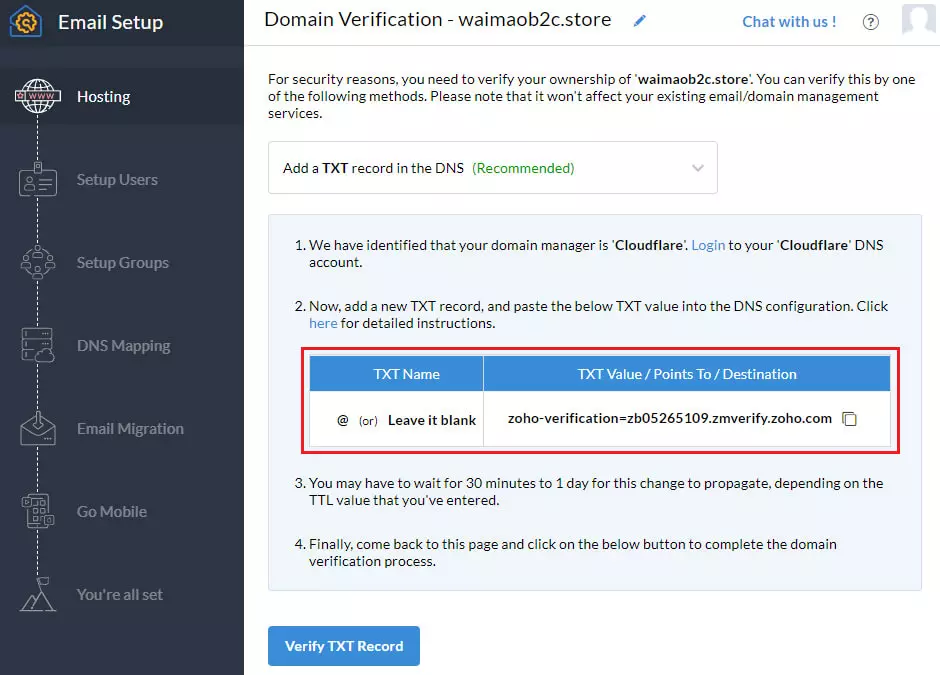Go to Setup Groups step
This screenshot has height=675, width=940.
pyautogui.click(x=123, y=263)
